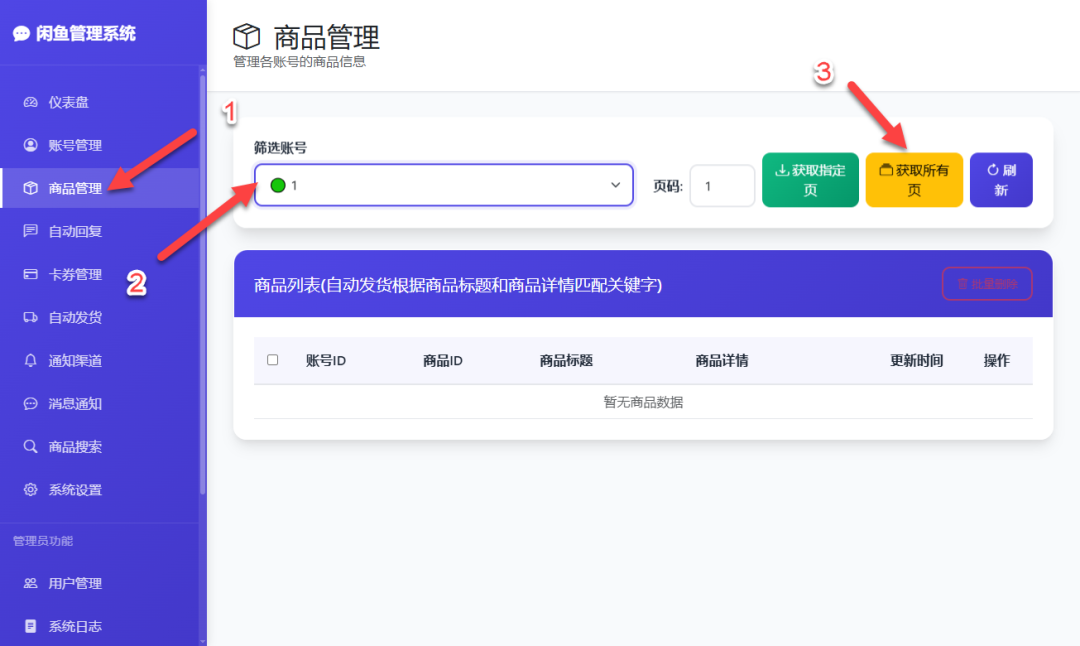This screenshot has height=646, width=1080.
Task: Toggle the select-all checkbox in table header
Action: [273, 360]
